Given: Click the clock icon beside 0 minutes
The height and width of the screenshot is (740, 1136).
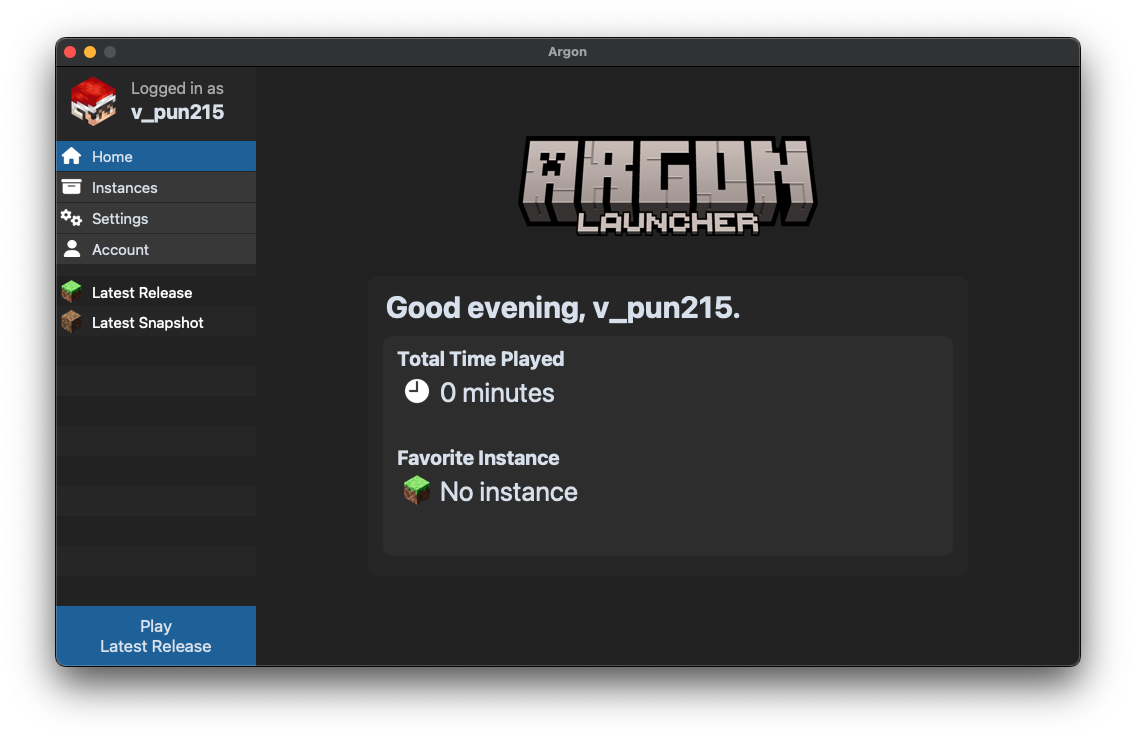Looking at the screenshot, I should click(416, 392).
